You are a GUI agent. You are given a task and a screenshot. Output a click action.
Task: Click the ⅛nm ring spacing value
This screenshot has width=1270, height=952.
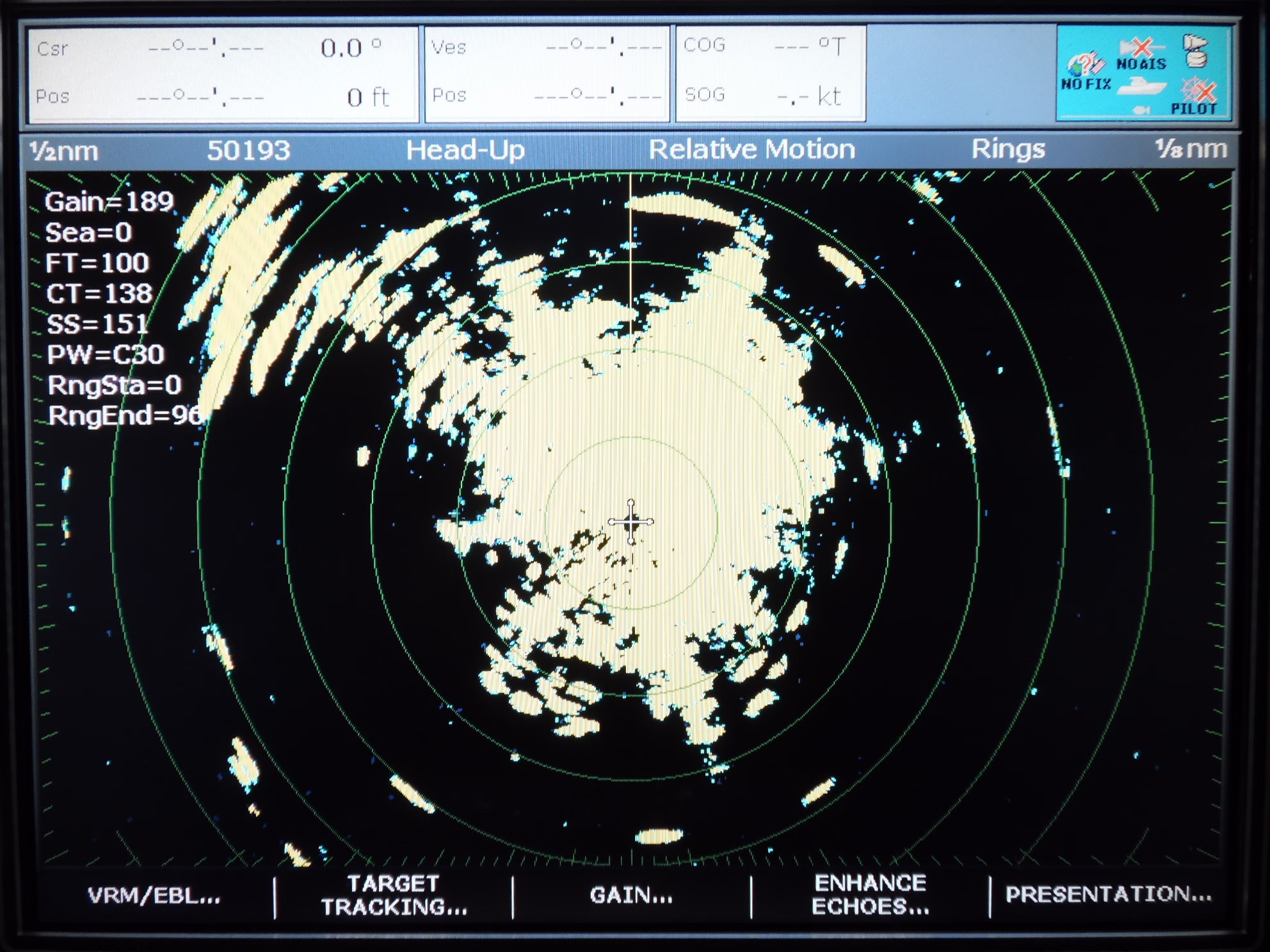point(1191,149)
